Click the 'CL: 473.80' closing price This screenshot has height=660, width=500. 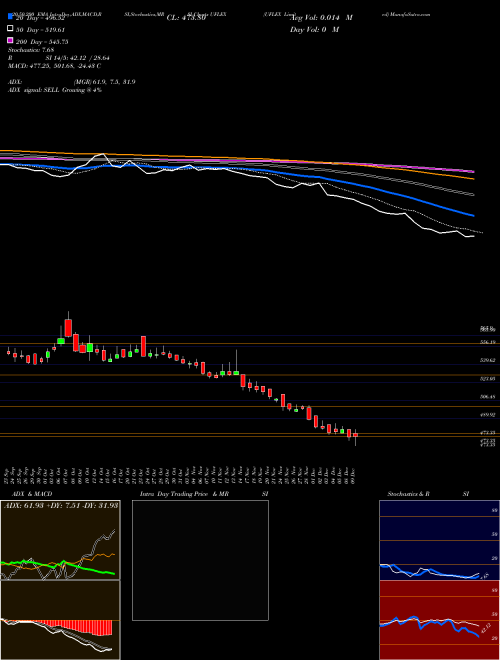pos(186,18)
